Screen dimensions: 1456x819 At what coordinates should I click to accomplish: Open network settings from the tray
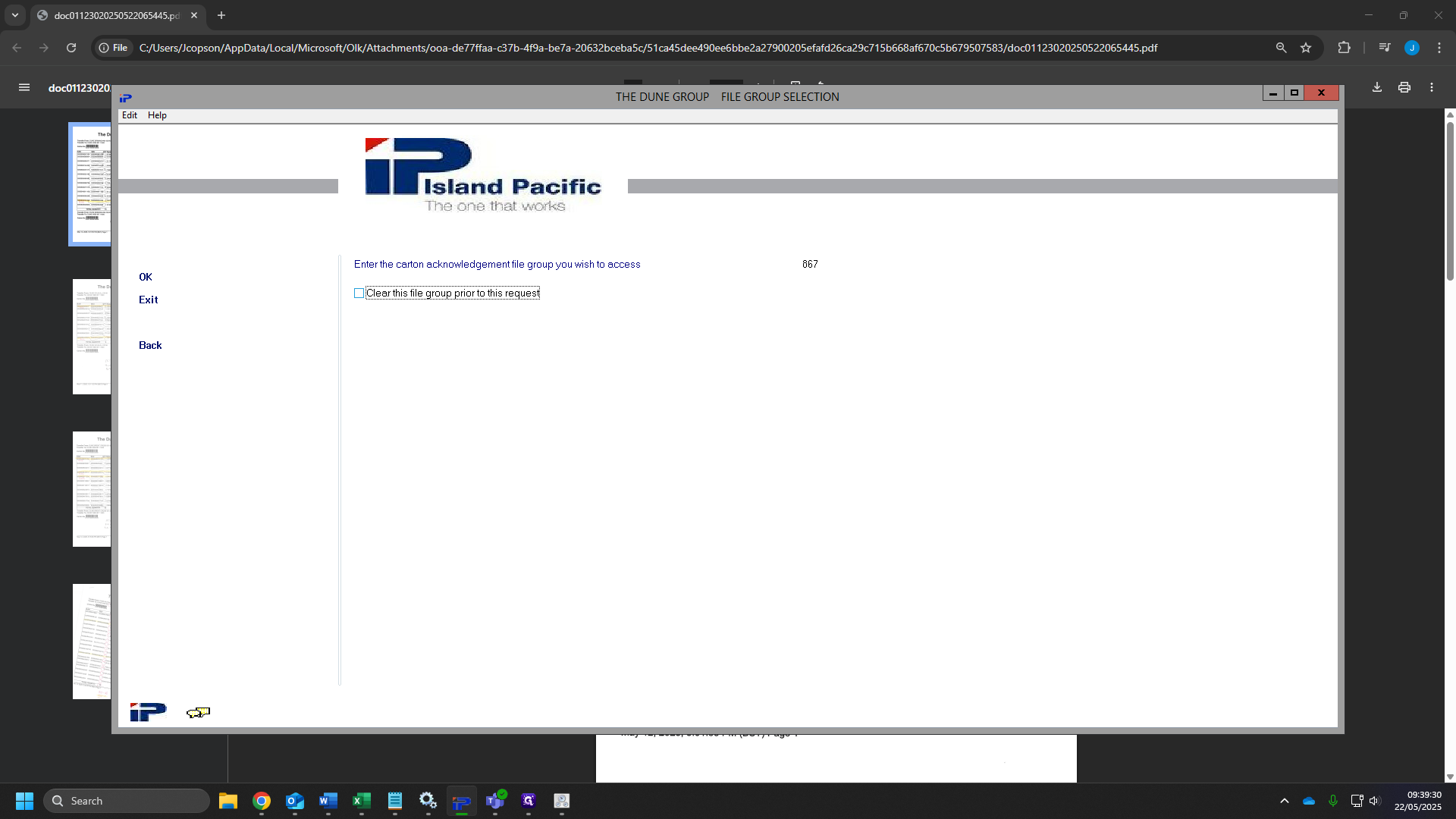1357,801
